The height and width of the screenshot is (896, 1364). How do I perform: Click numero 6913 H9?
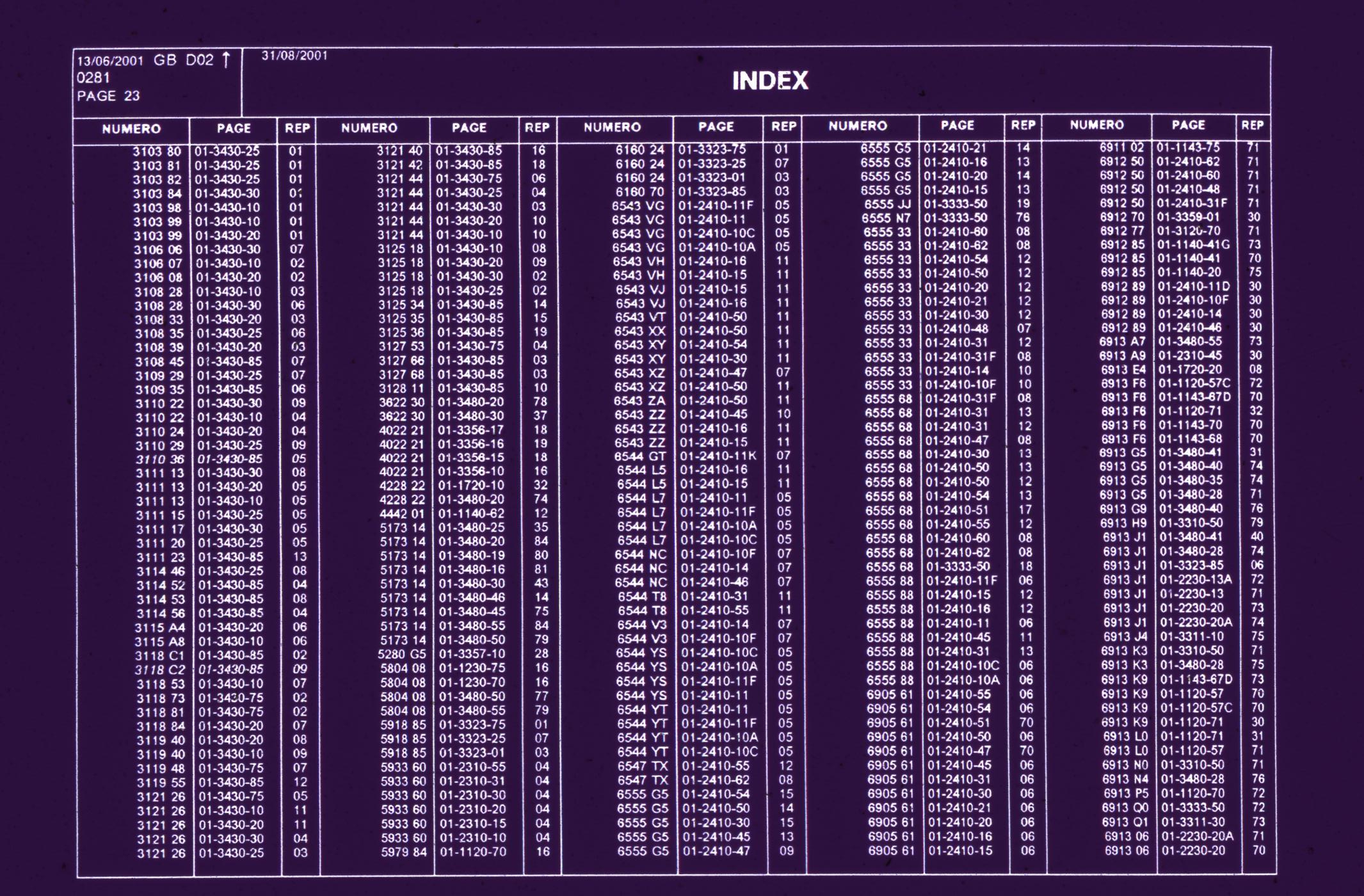tap(1124, 524)
